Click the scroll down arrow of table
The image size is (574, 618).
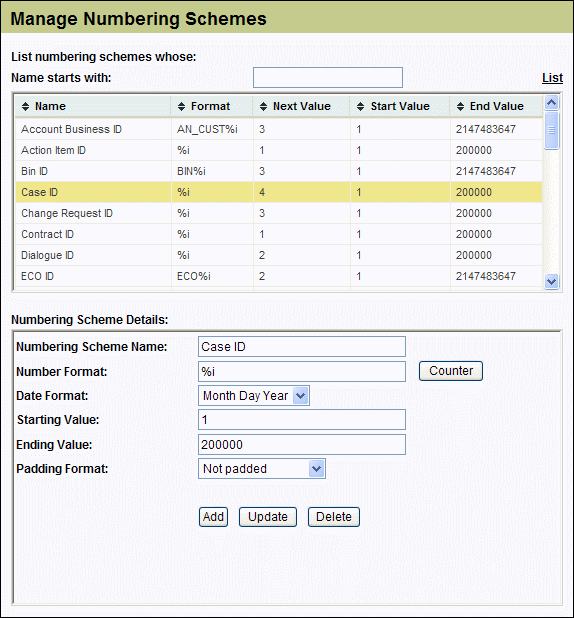(551, 281)
